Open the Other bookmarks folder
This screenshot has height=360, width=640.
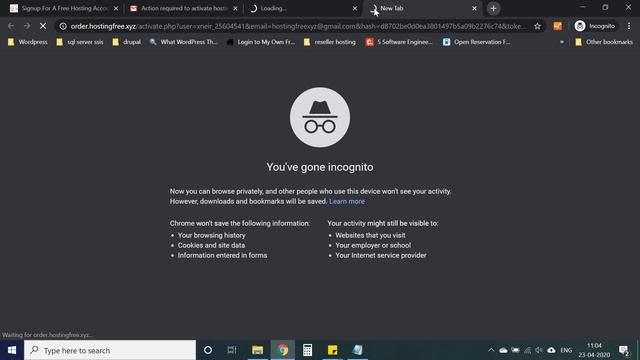click(604, 42)
